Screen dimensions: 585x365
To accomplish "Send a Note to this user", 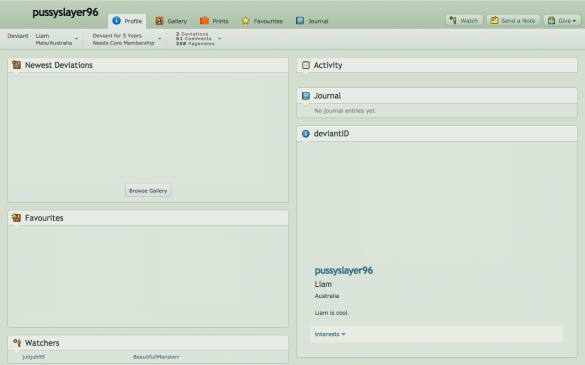I will tap(513, 21).
